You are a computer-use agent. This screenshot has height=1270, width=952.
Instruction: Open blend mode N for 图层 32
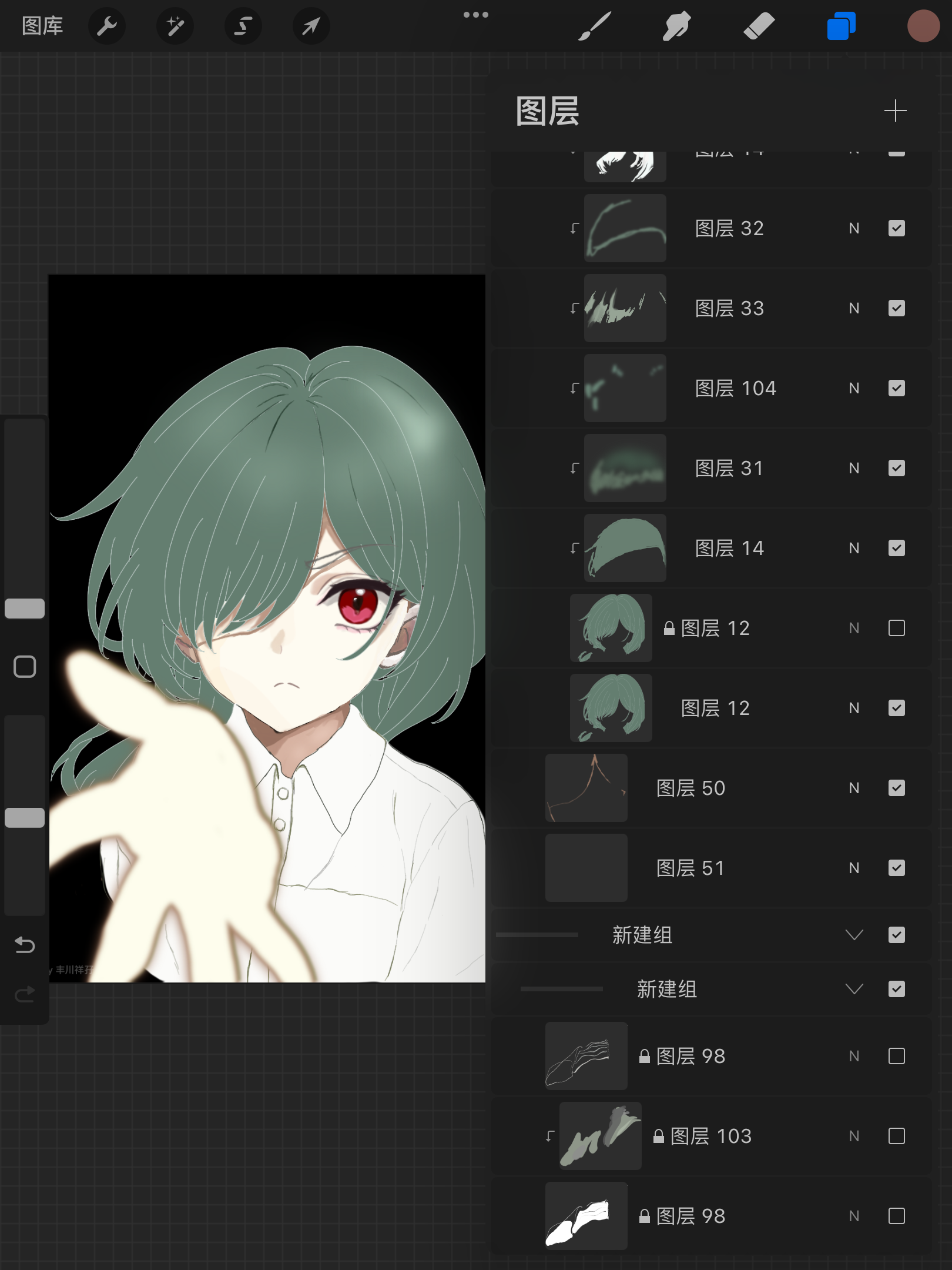854,228
